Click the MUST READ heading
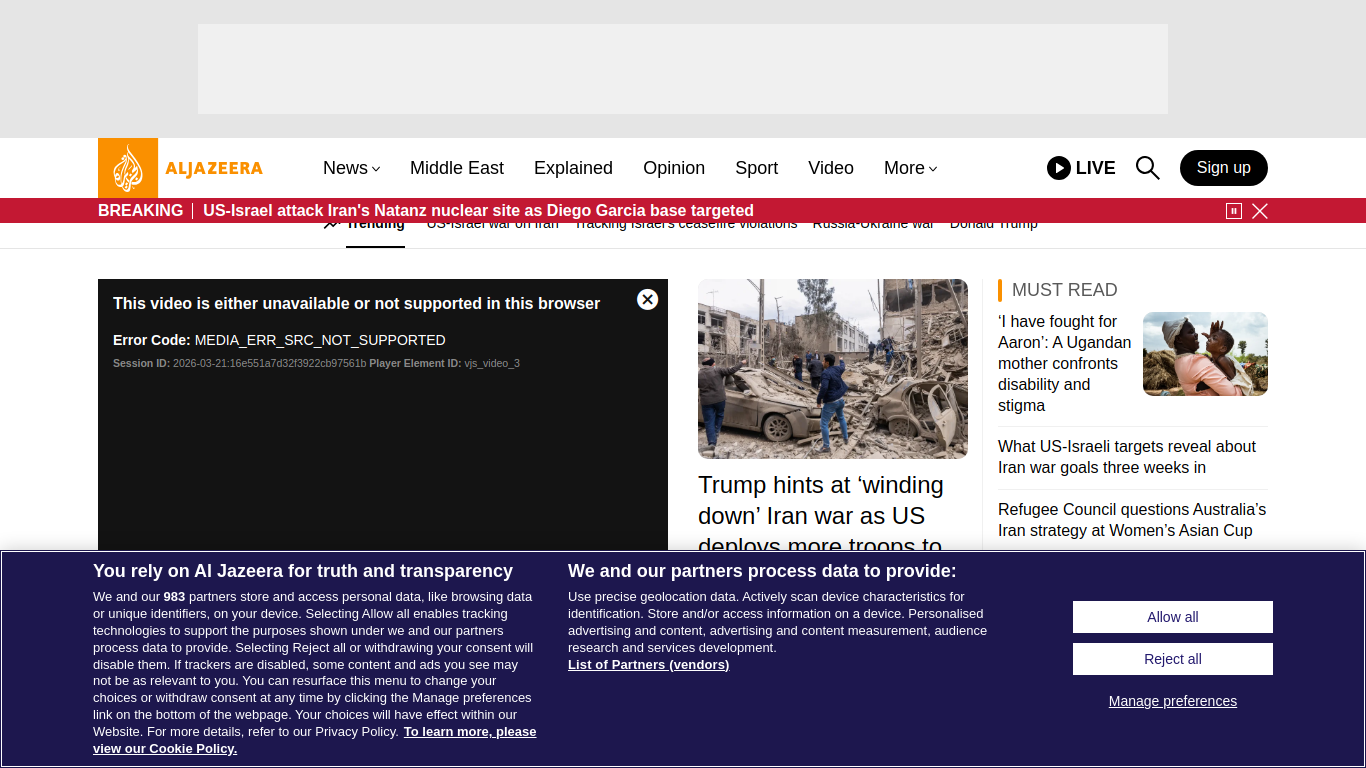 click(x=1065, y=290)
